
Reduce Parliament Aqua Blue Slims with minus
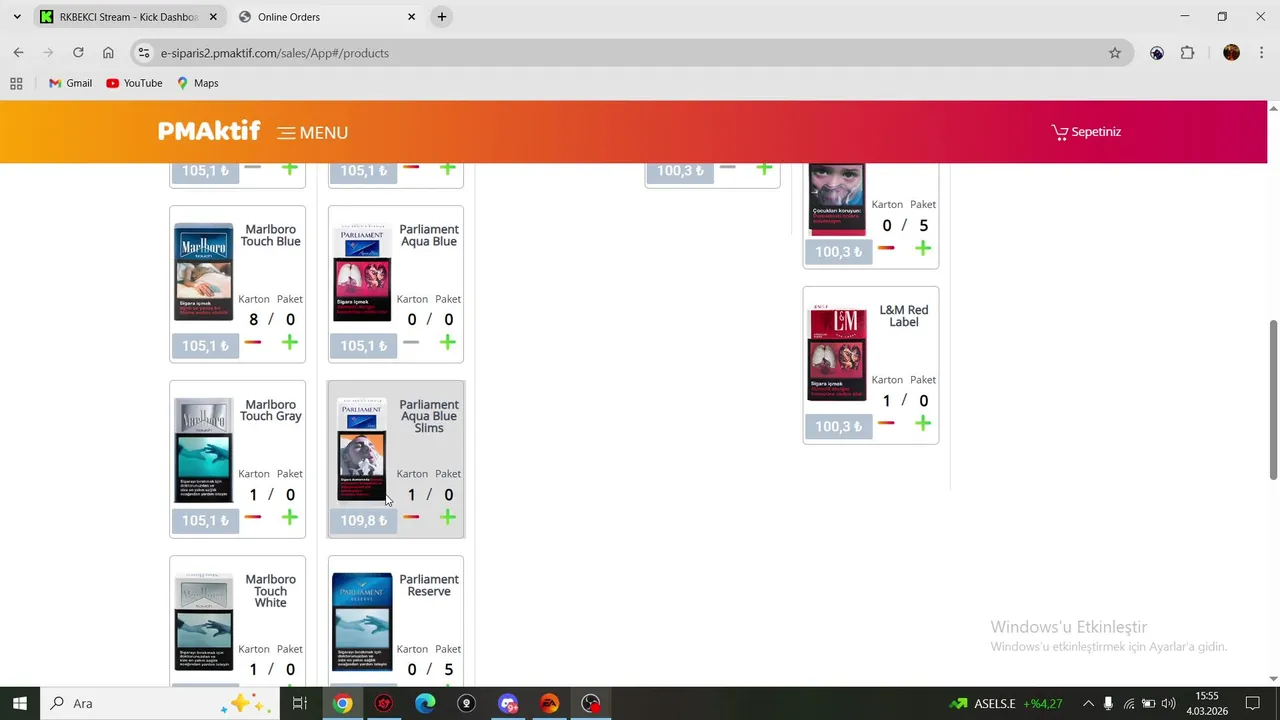click(411, 517)
